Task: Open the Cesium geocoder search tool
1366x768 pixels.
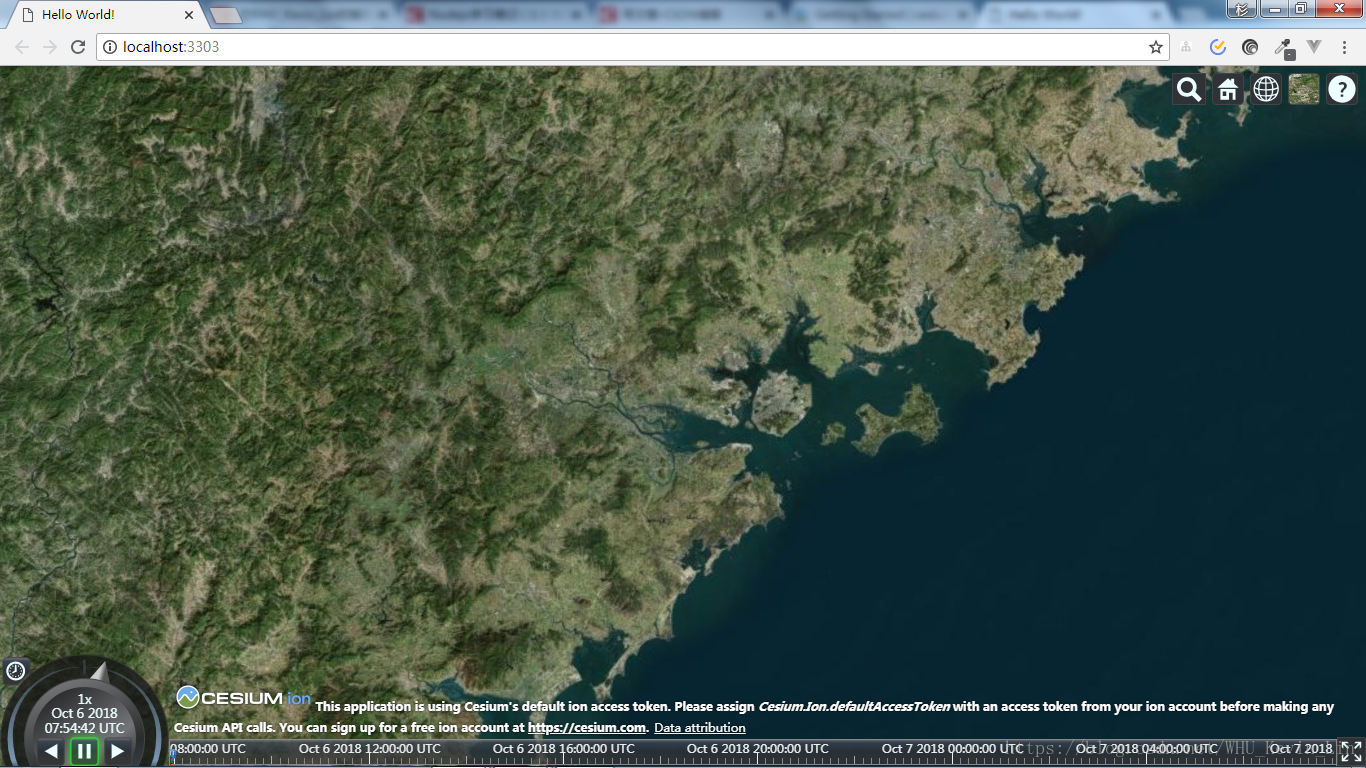Action: pos(1188,90)
